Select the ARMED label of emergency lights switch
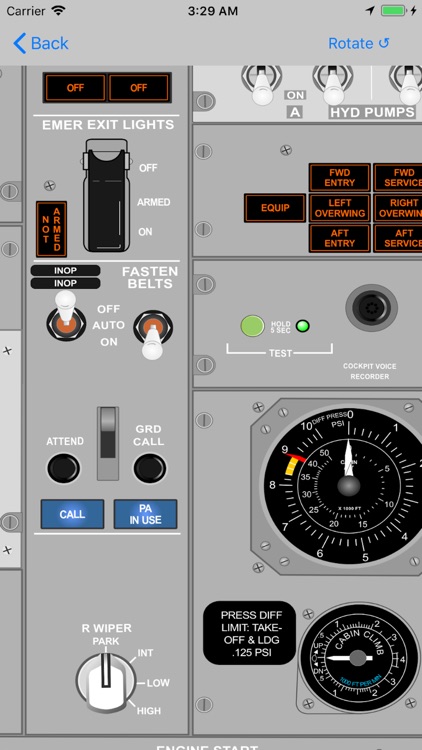Screen dimensions: 422x750 coord(154,202)
